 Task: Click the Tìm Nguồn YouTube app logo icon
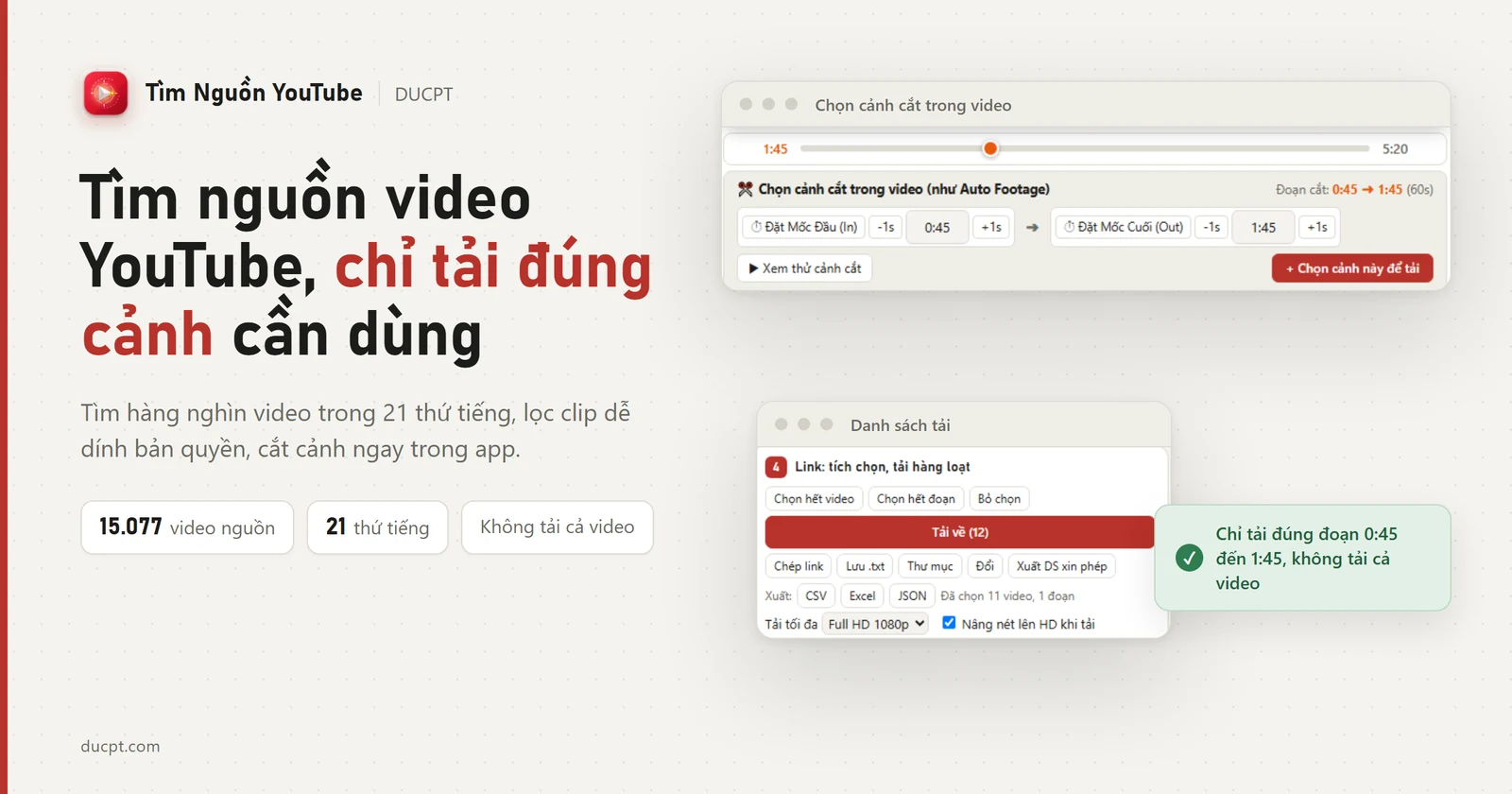click(x=106, y=94)
